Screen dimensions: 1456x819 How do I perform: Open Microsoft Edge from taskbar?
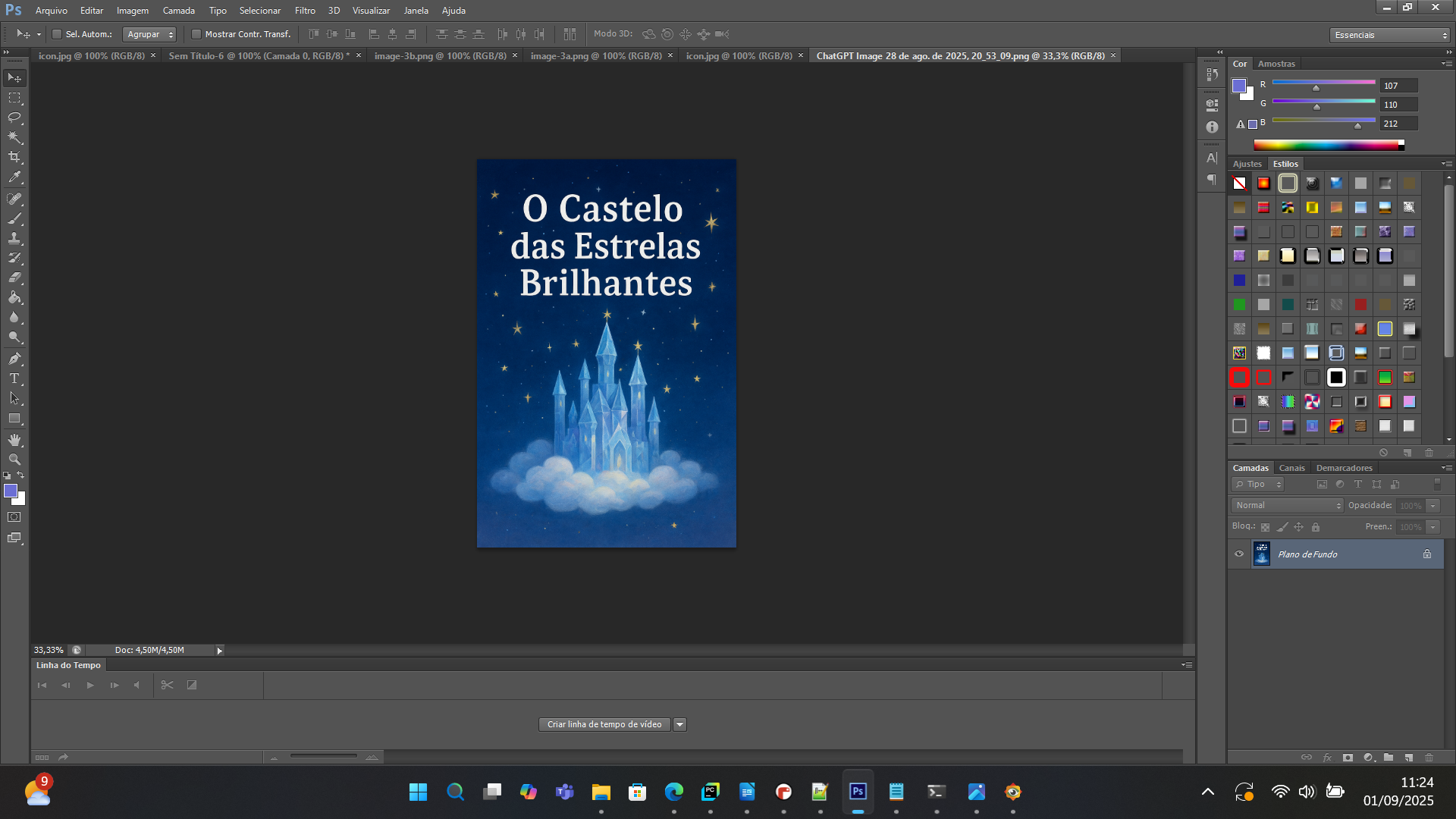coord(673,792)
